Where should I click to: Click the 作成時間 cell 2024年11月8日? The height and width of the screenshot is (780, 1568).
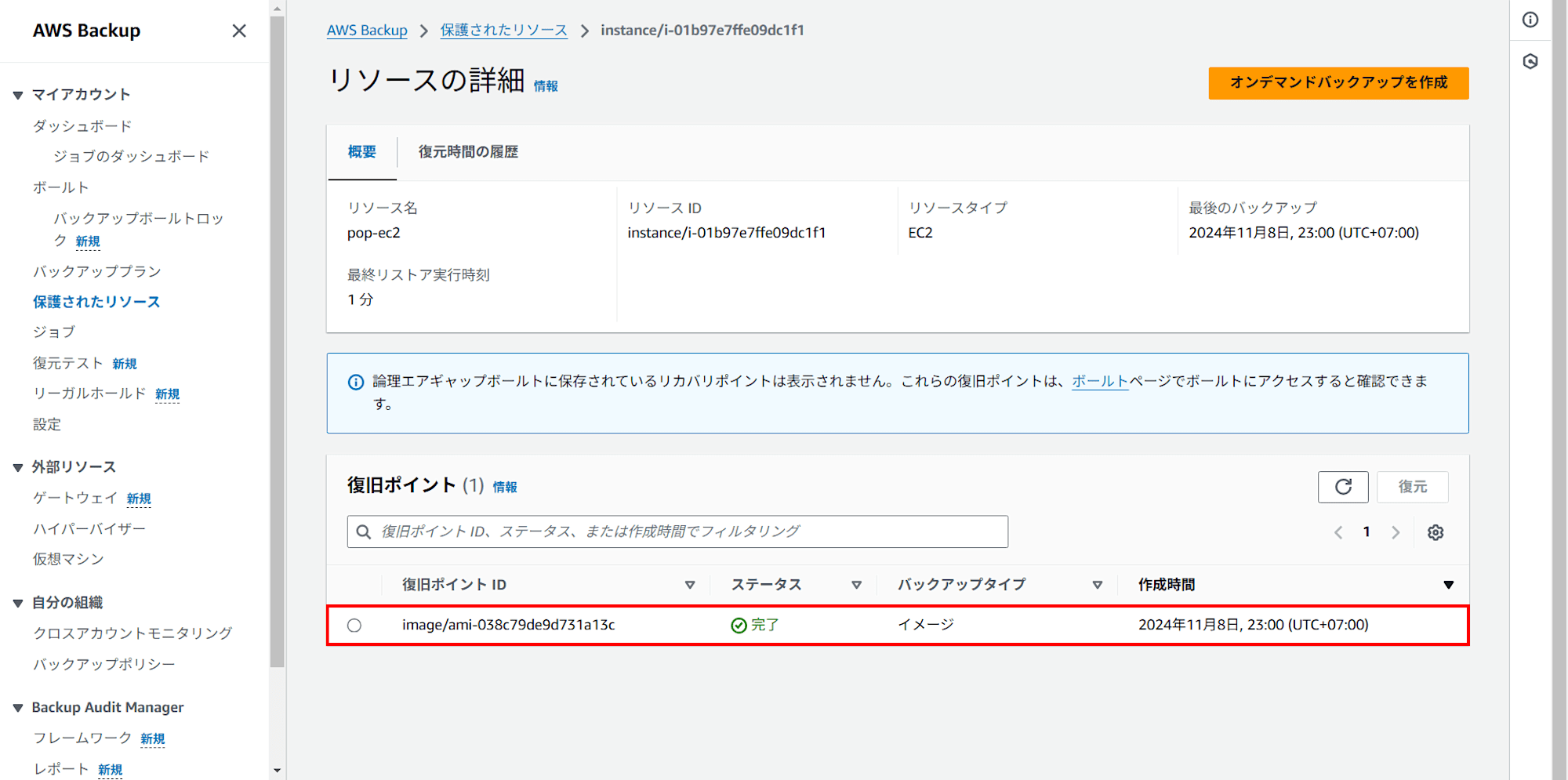(x=1254, y=625)
